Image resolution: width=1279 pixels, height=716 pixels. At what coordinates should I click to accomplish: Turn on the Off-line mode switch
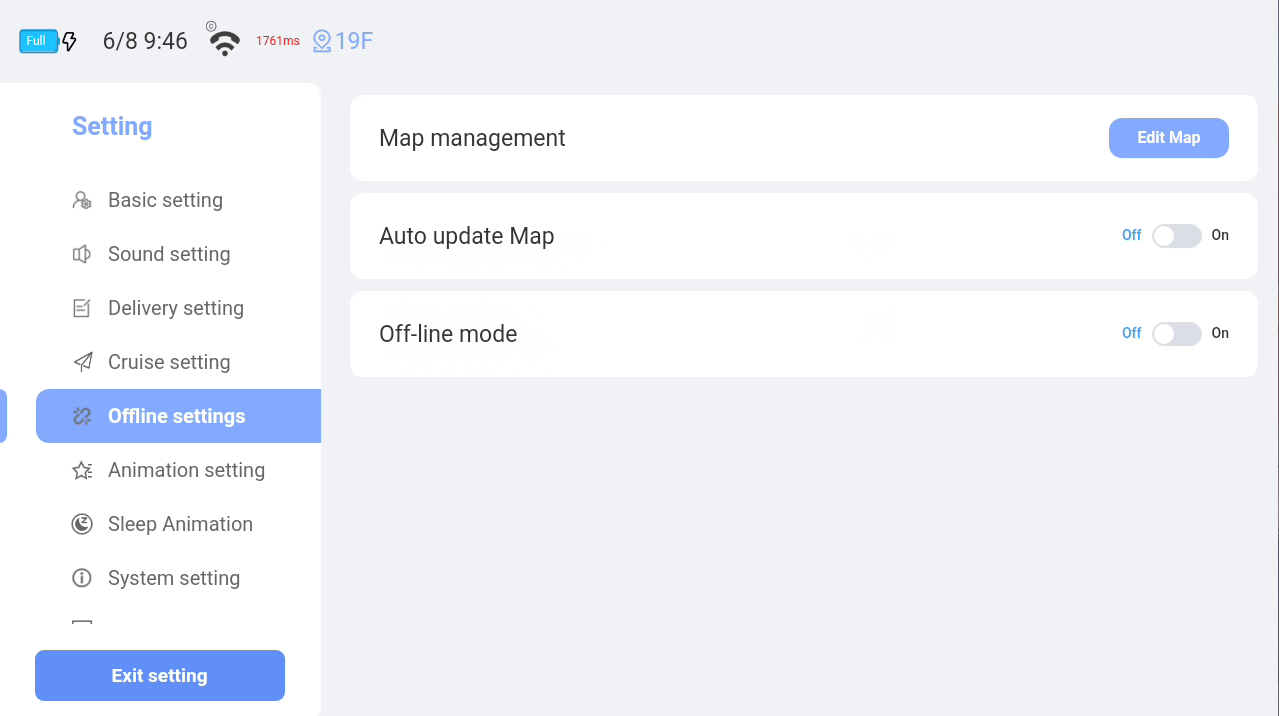tap(1177, 334)
